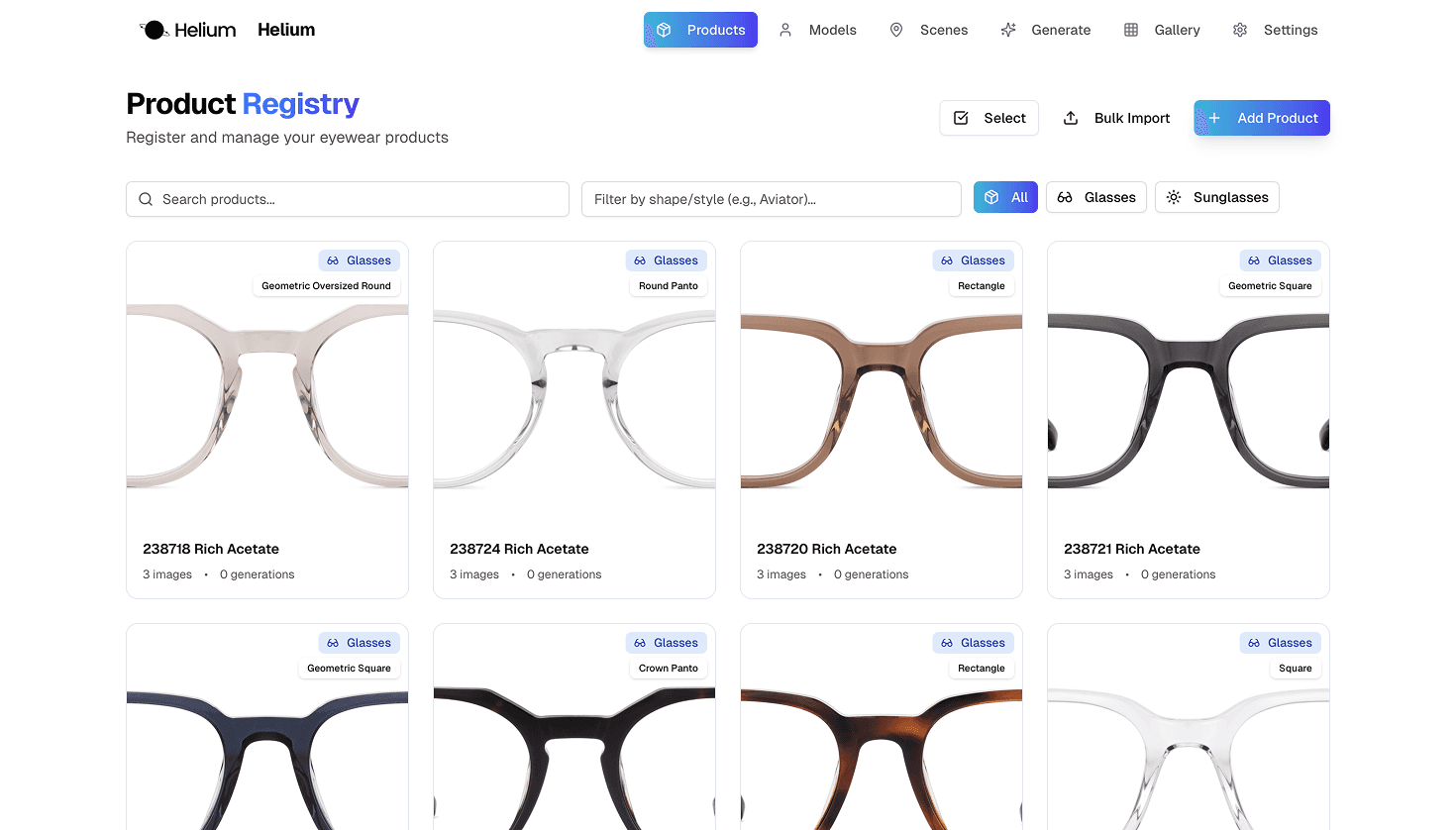Click the Geometric Oversized Round tag
The width and height of the screenshot is (1456, 830).
tap(326, 286)
